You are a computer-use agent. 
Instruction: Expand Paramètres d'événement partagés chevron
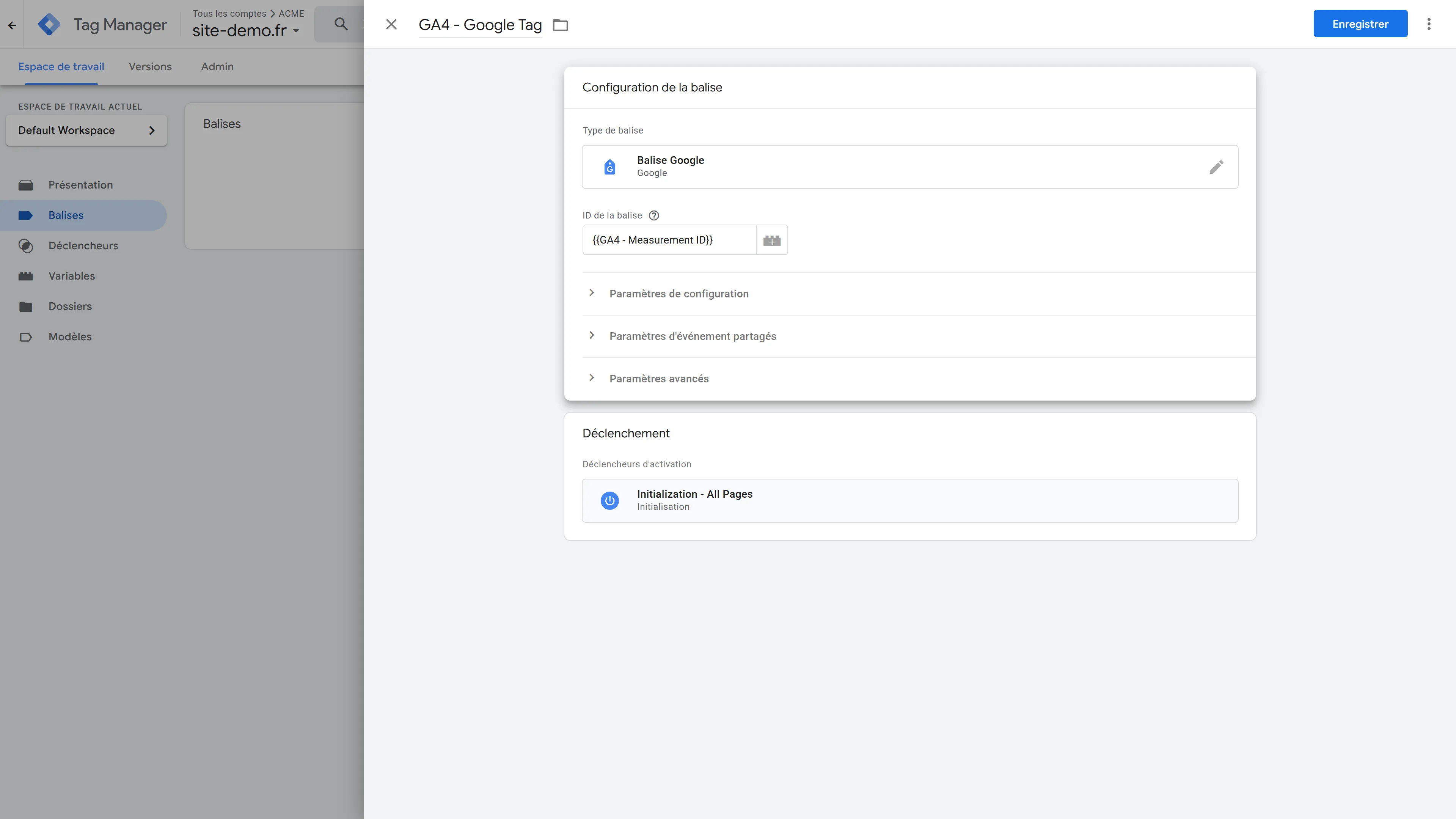click(591, 335)
